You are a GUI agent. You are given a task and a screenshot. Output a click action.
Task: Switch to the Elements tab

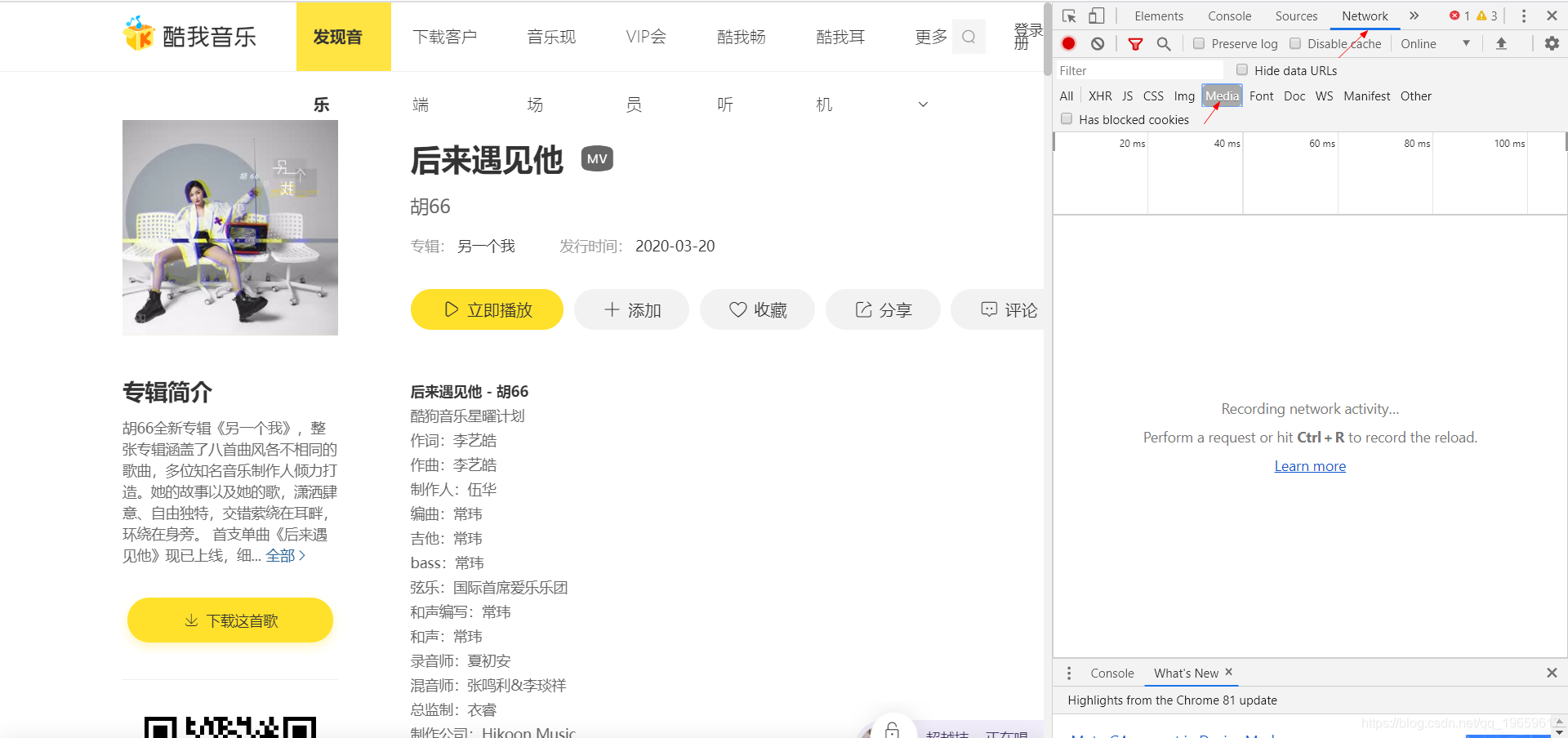pos(1158,16)
